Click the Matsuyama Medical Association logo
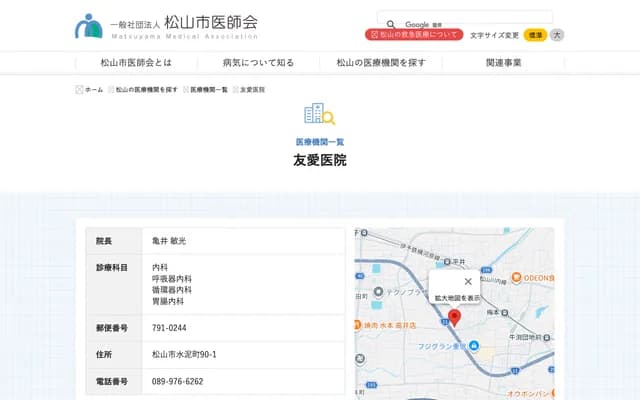 [x=166, y=25]
